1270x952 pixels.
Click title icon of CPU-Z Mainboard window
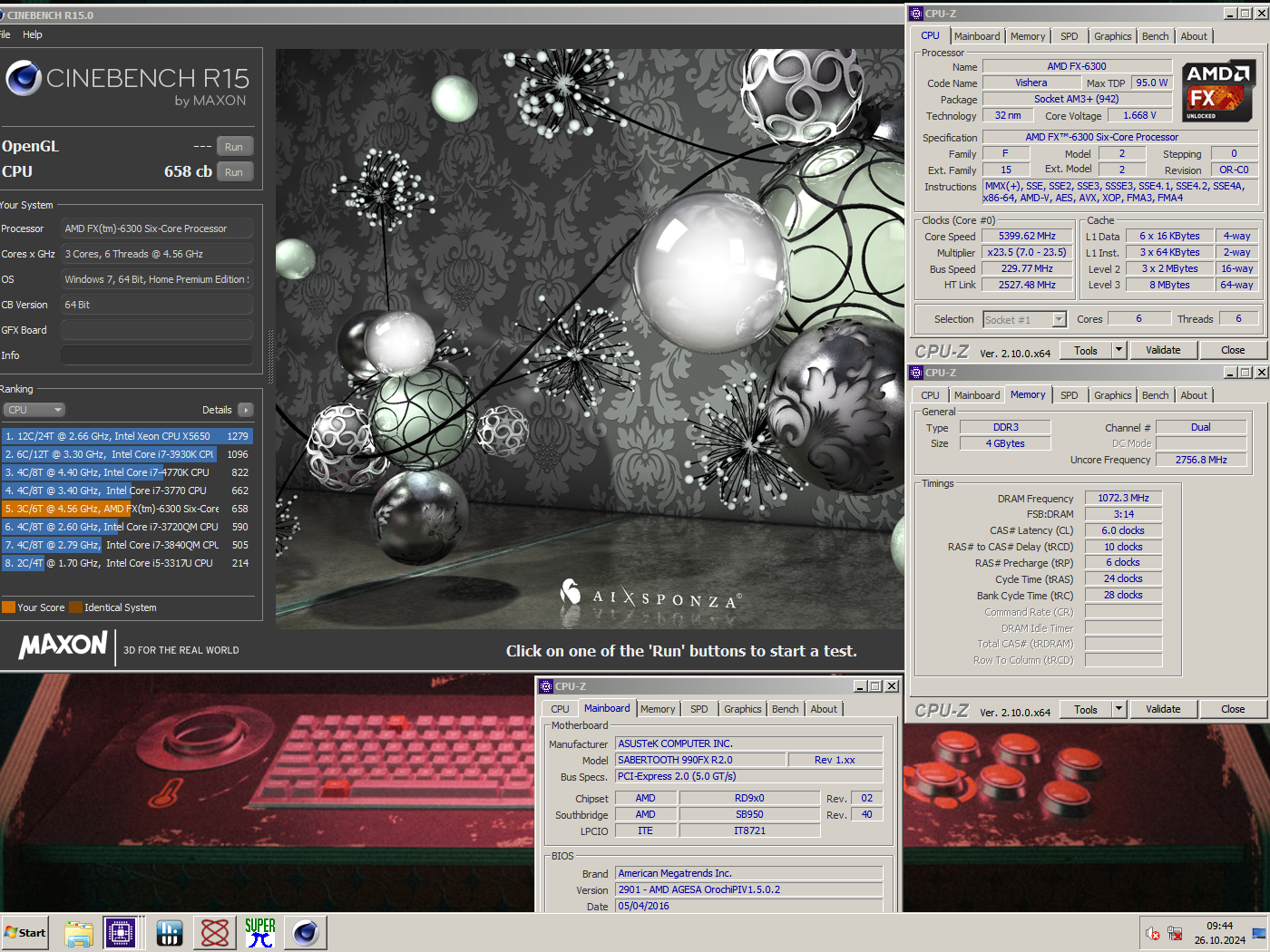545,686
